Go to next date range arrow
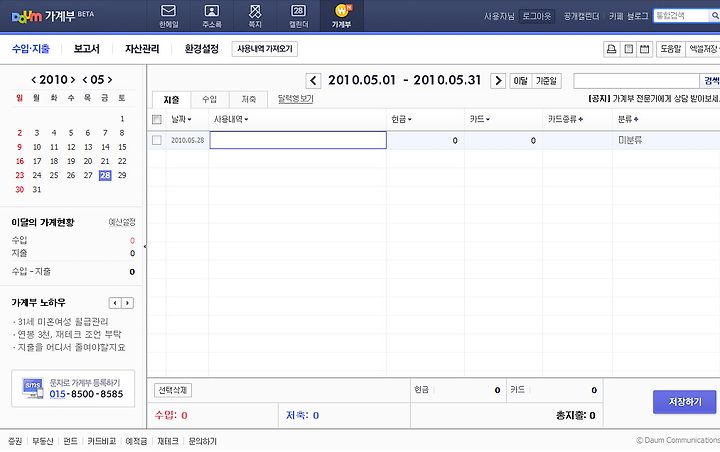This screenshot has height=452, width=720. (x=498, y=81)
